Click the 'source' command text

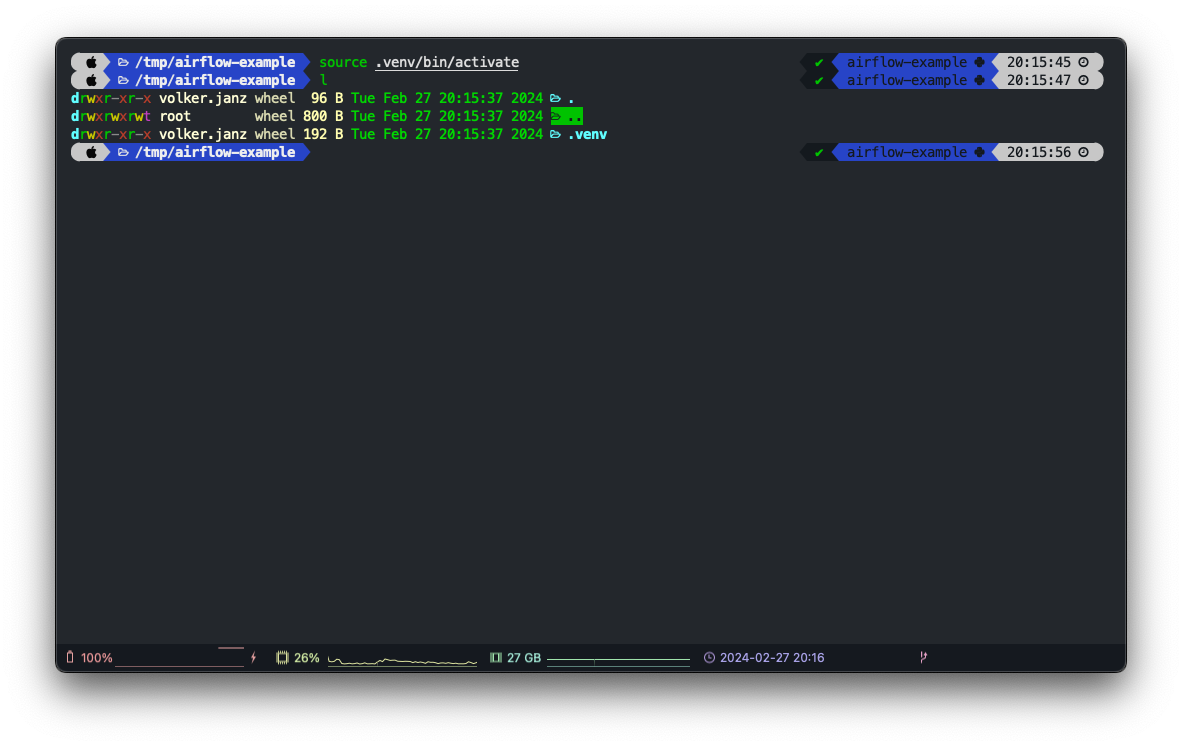[343, 62]
